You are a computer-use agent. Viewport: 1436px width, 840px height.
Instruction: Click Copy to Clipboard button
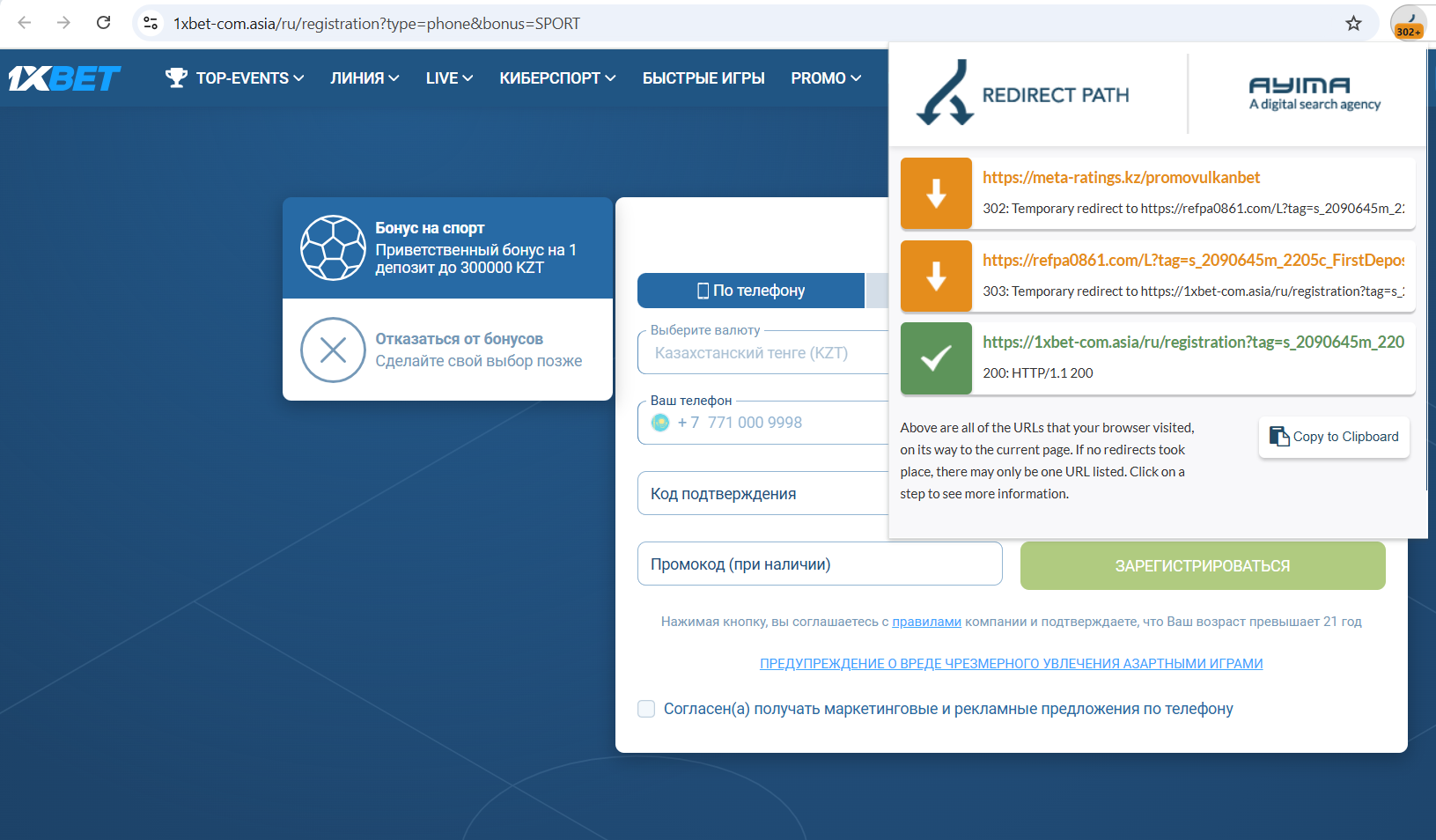[1334, 437]
